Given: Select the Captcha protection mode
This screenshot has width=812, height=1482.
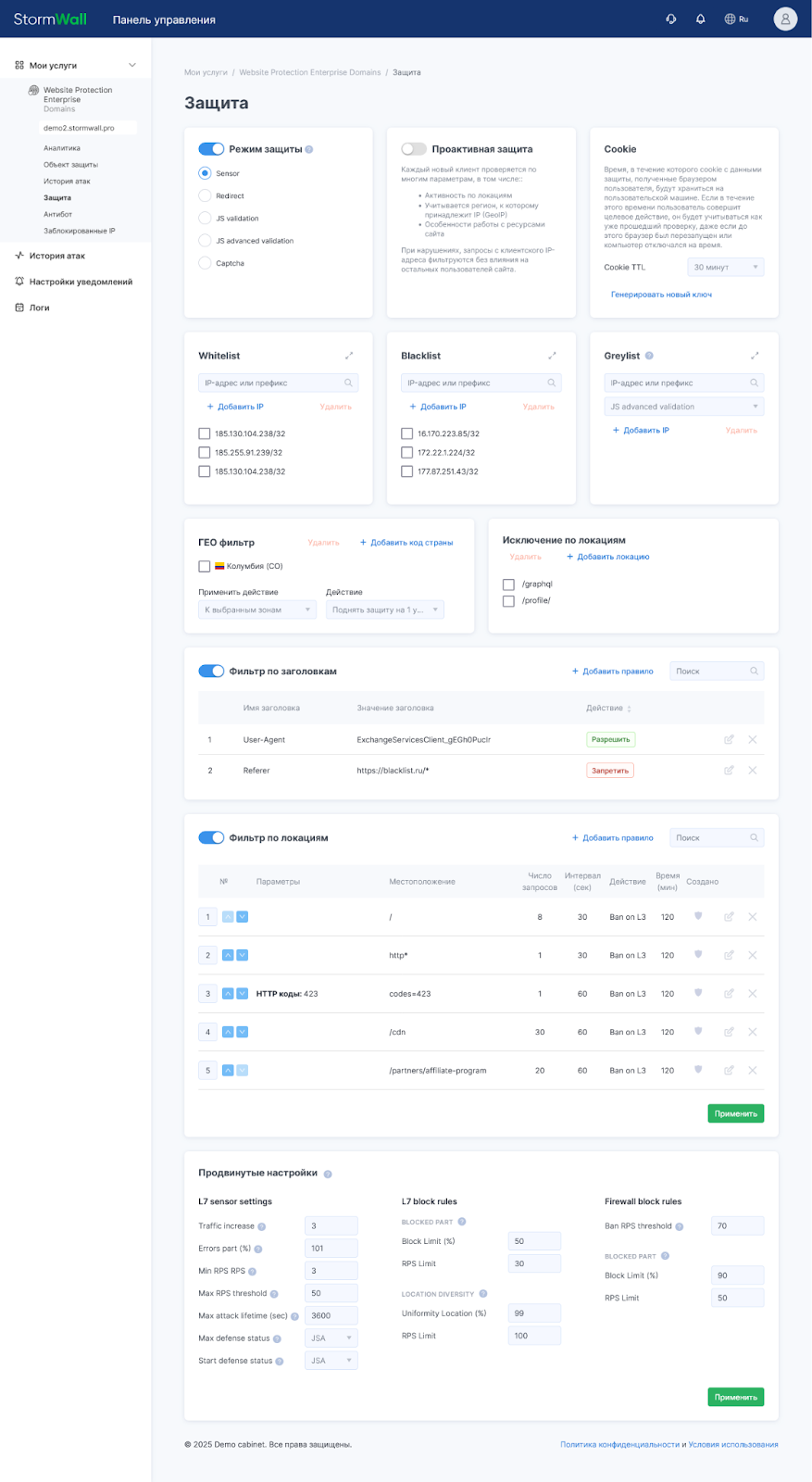Looking at the screenshot, I should 205,263.
